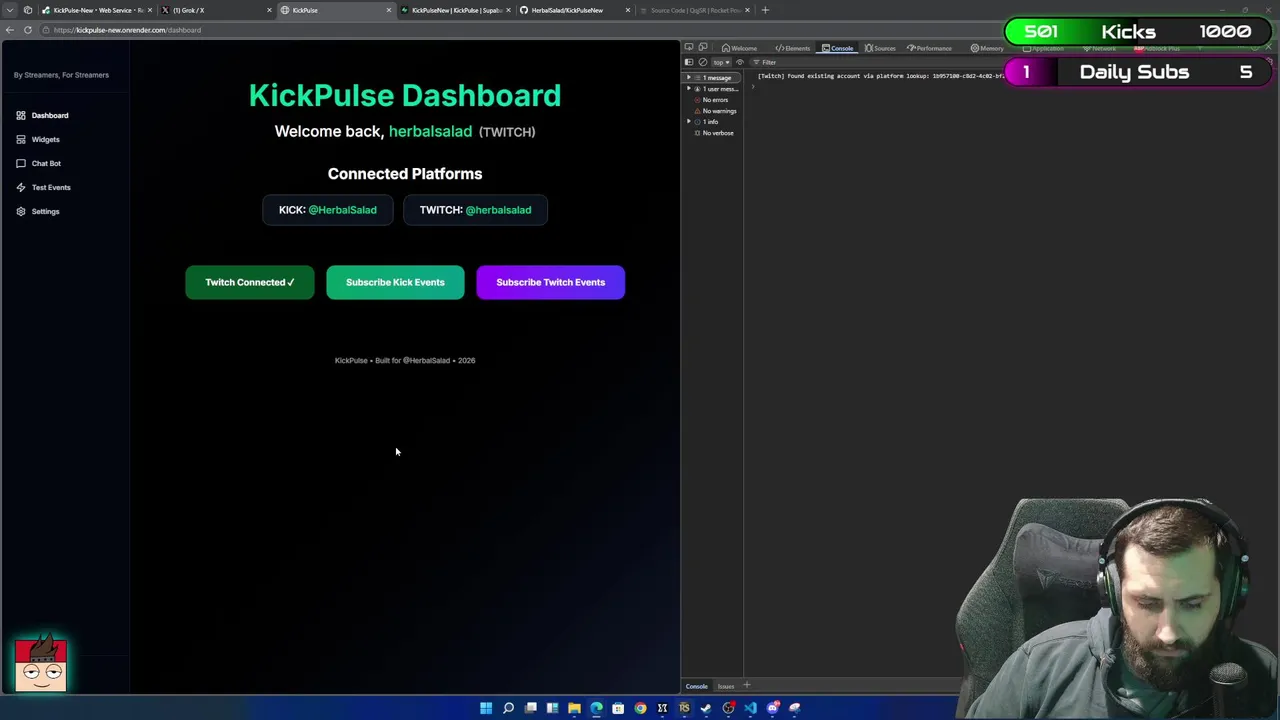Reload the page with refresh icon
Screen dimensions: 1280x720
pyautogui.click(x=28, y=30)
